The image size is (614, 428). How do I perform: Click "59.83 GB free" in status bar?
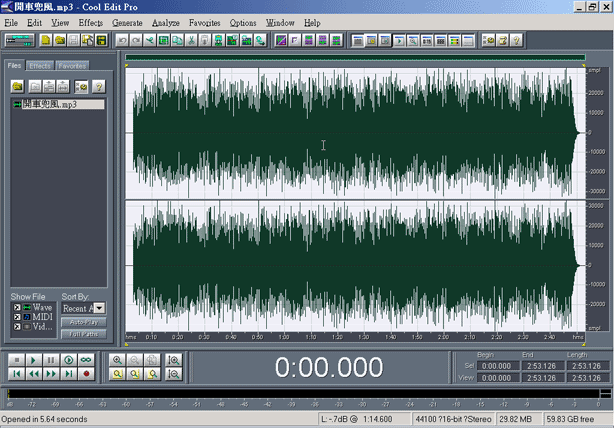coord(570,419)
